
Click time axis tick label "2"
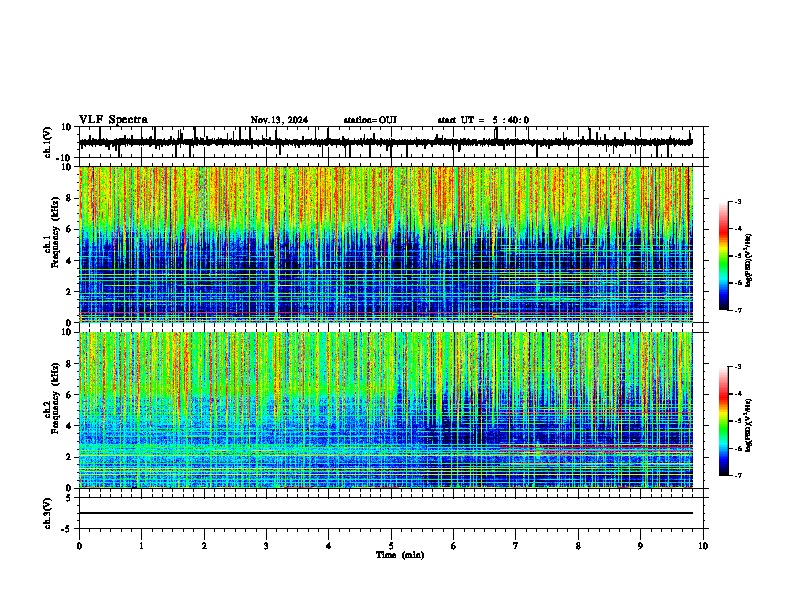pos(204,546)
